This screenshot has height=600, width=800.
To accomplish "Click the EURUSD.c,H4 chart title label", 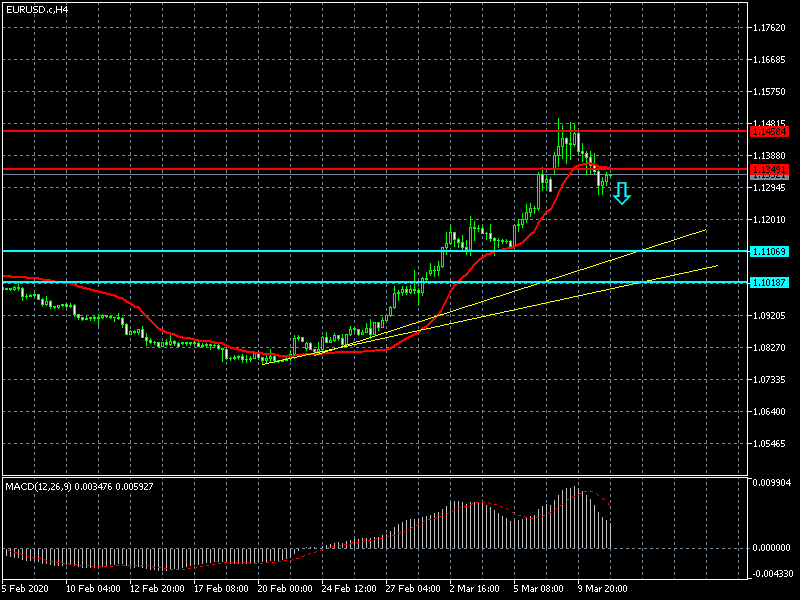I will point(37,10).
